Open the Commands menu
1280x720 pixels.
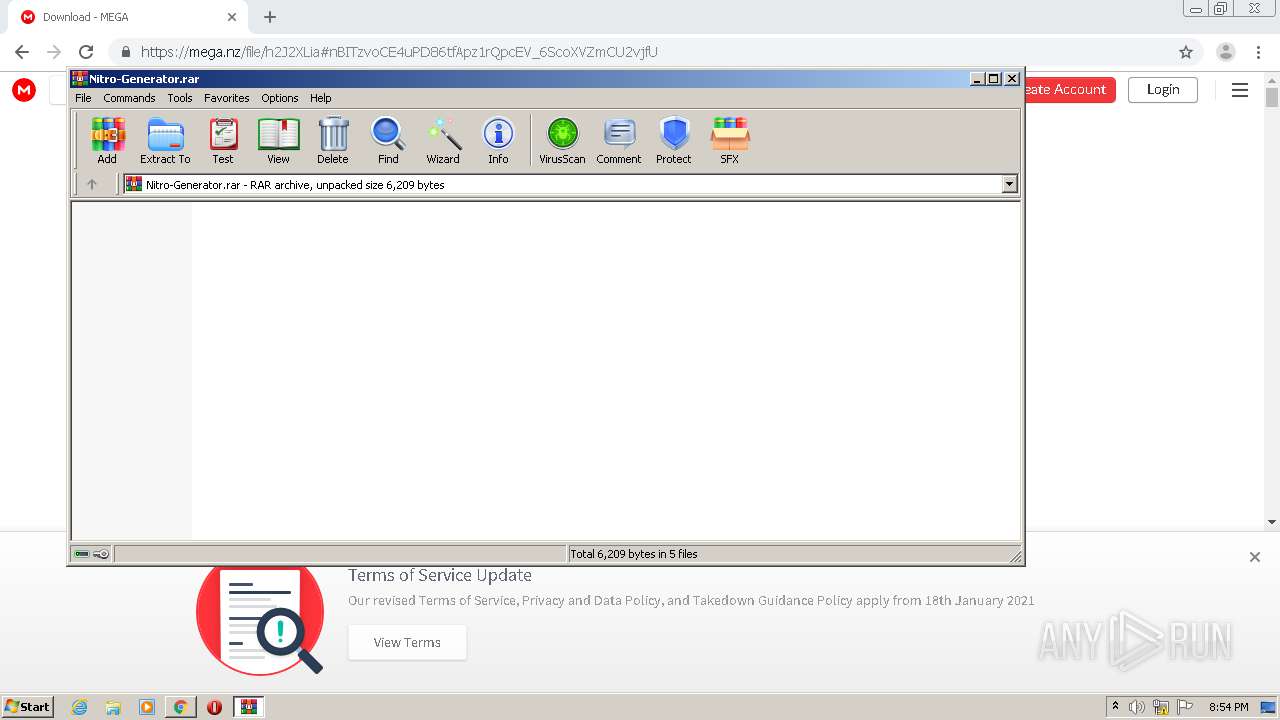(129, 98)
